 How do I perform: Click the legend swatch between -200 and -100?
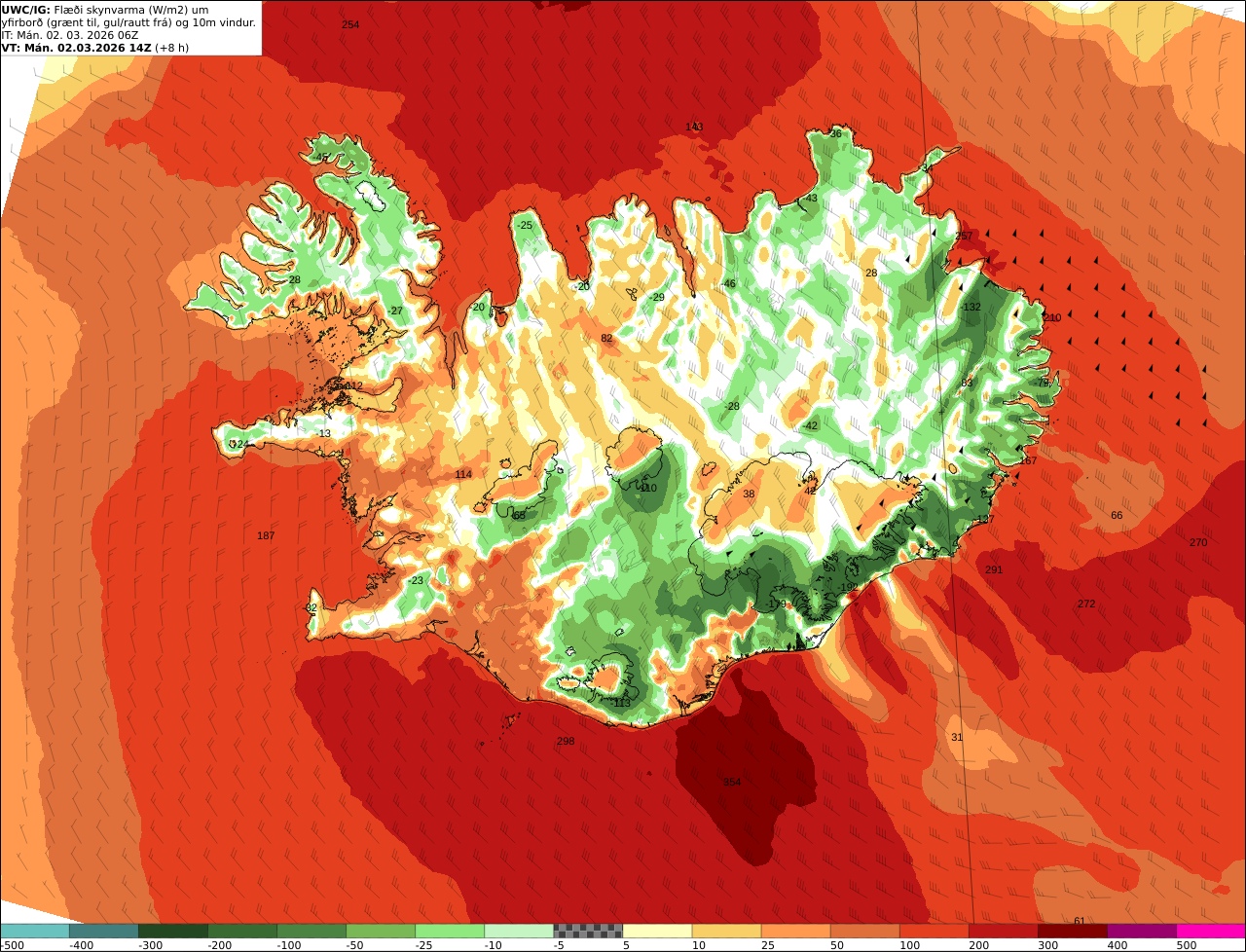pos(241,931)
